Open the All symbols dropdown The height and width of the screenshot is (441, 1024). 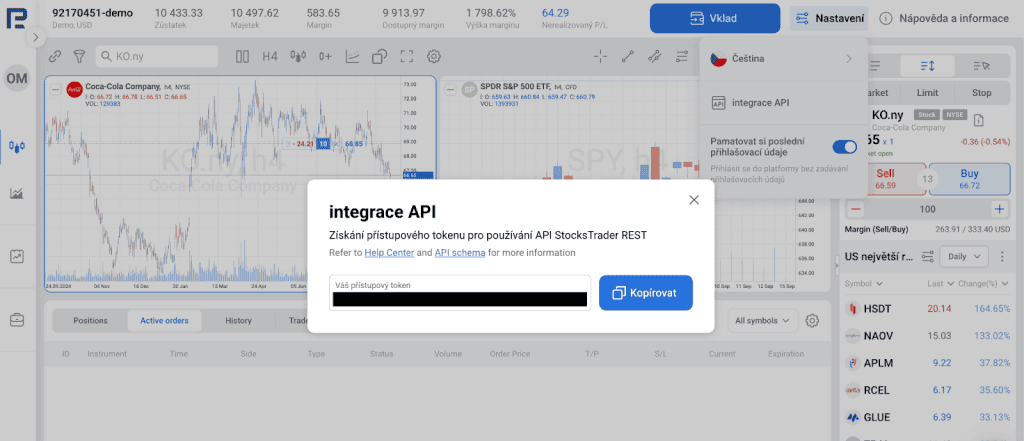[763, 321]
